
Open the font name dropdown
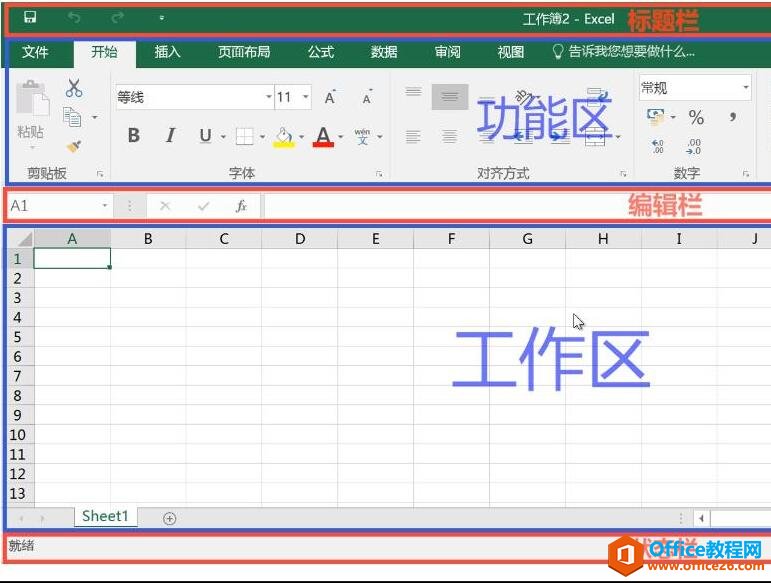(x=268, y=97)
